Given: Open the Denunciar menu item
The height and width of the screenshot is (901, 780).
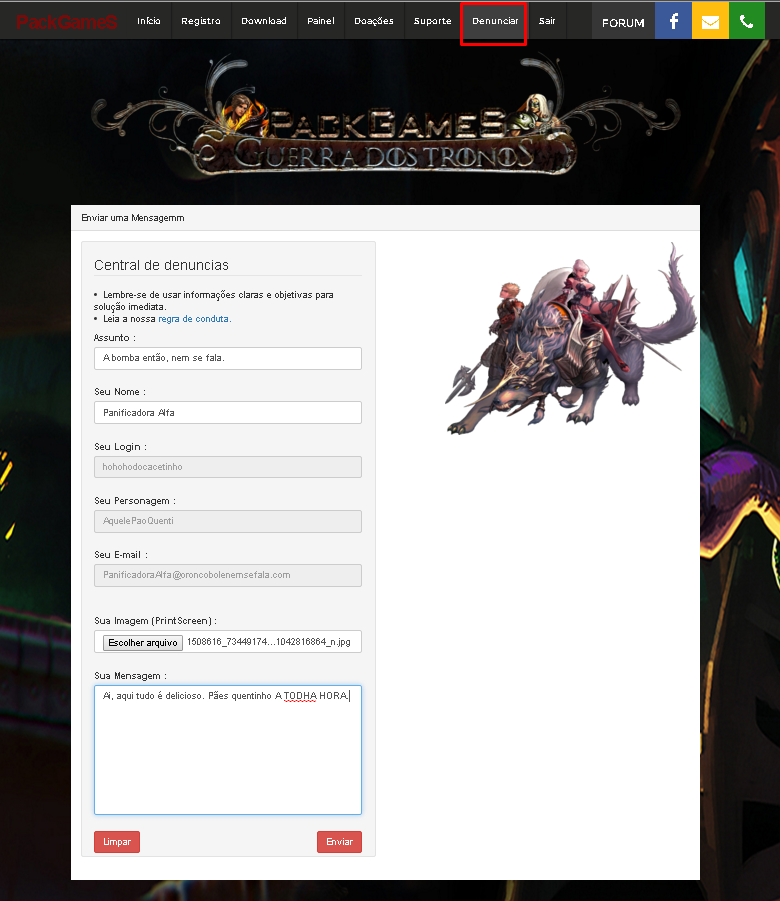Looking at the screenshot, I should click(x=495, y=21).
